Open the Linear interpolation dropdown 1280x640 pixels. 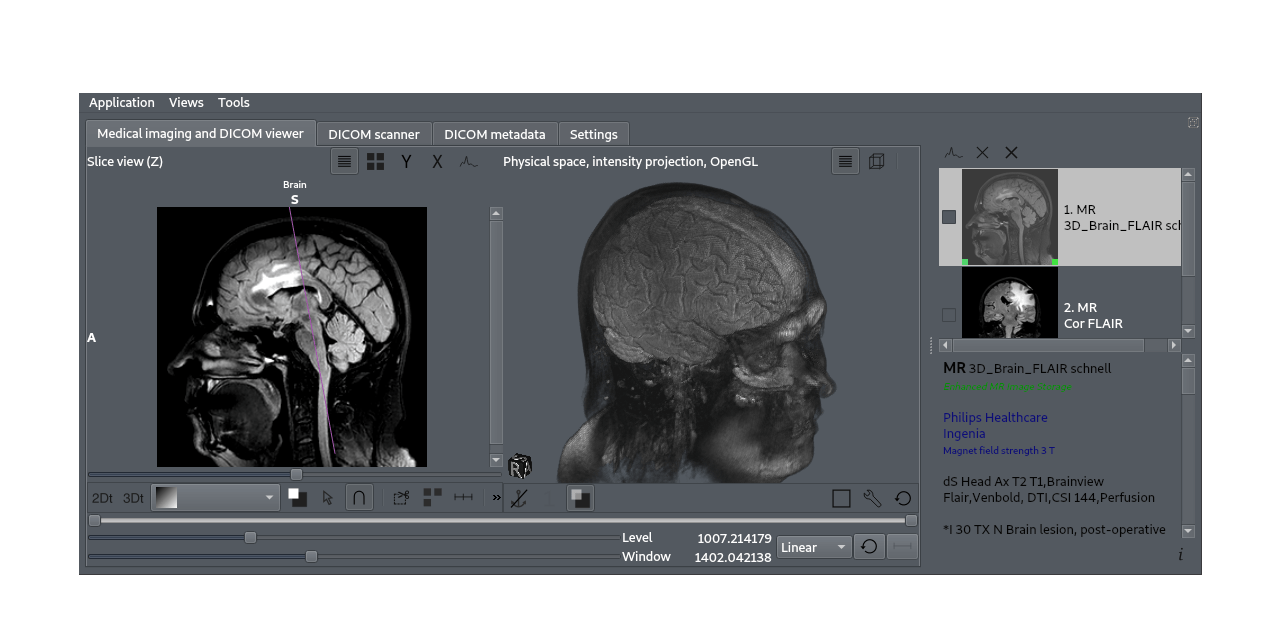click(x=814, y=547)
